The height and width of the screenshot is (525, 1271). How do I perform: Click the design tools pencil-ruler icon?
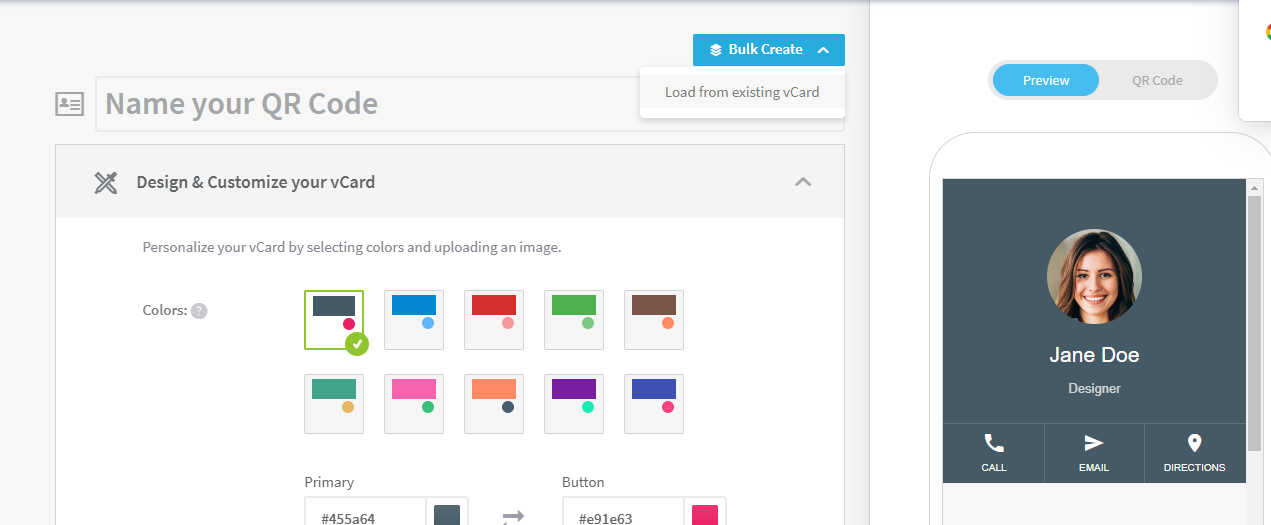point(106,182)
